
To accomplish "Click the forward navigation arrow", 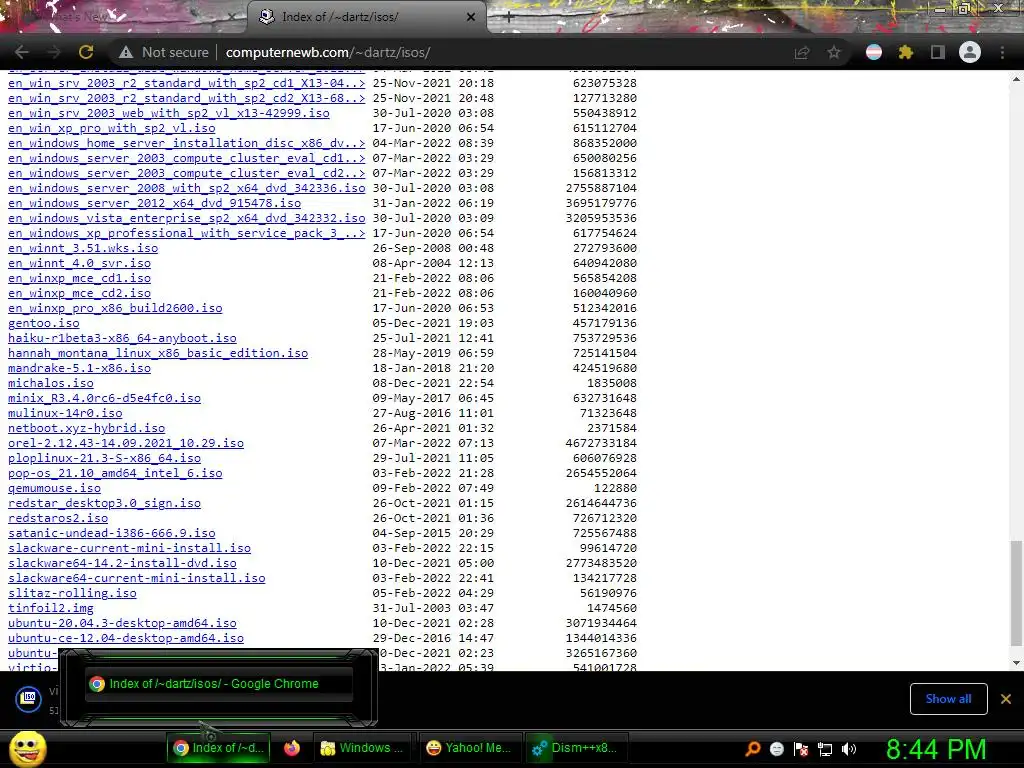I will (x=54, y=52).
